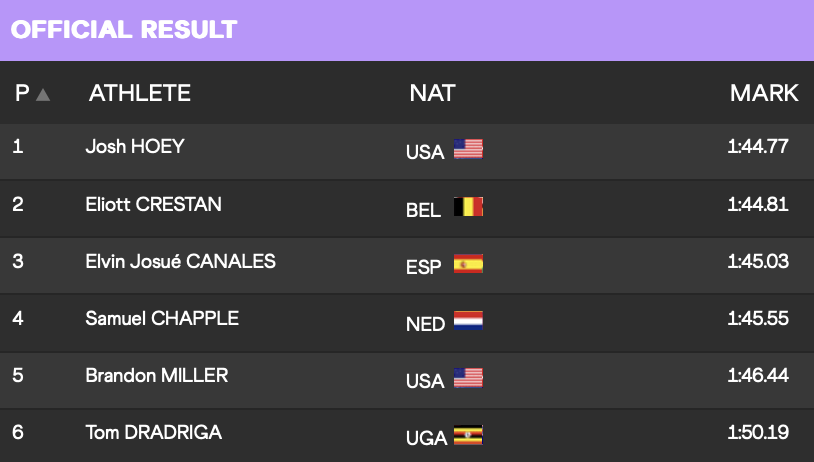814x462 pixels.
Task: Click the 1:50.19 mark for DRADRIGA
Action: pos(758,432)
